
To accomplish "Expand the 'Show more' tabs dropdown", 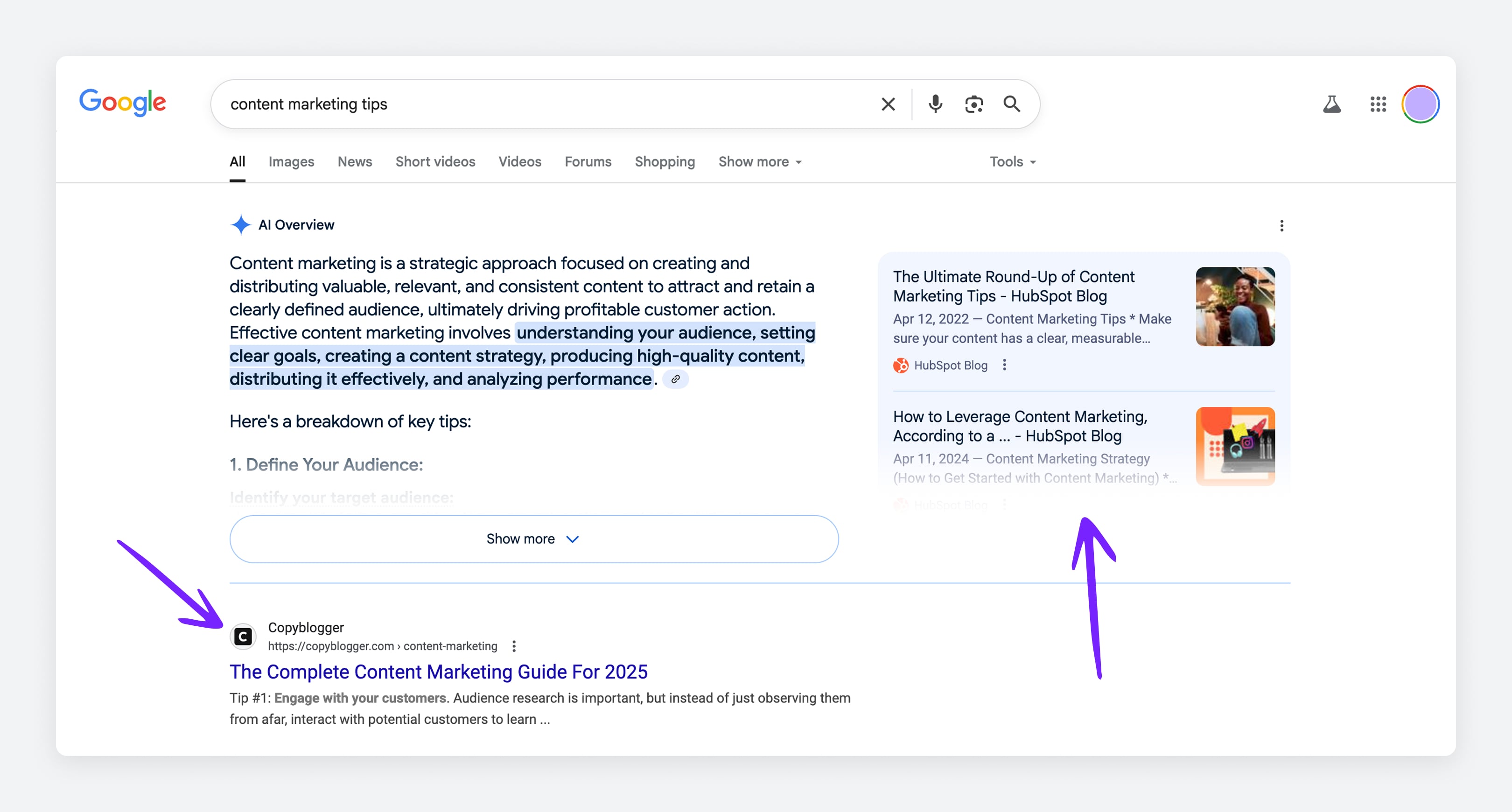I will [760, 161].
